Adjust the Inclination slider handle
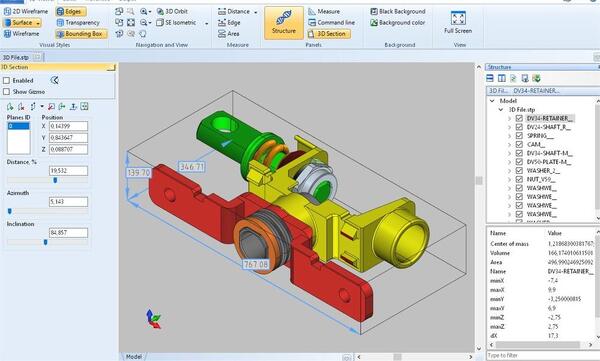This screenshot has height=361, width=600. tap(46, 242)
